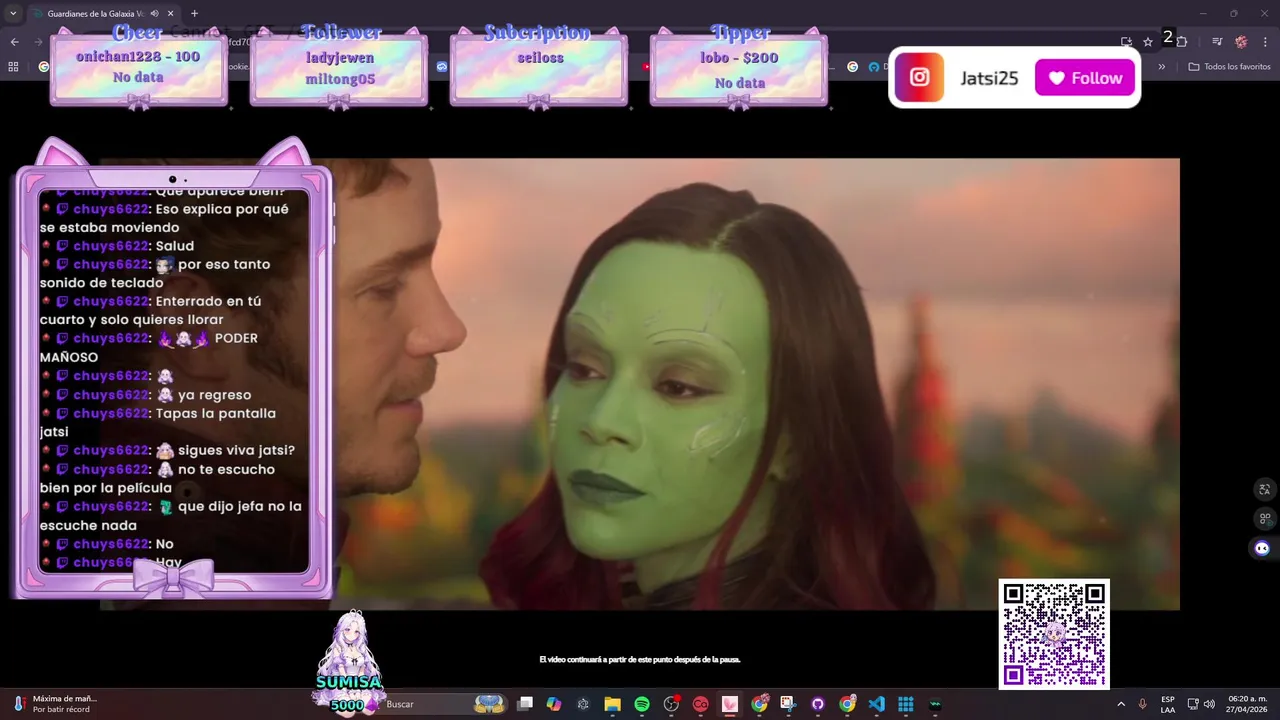
Task: Close the Guardianes de la Galaxia tab
Action: [170, 14]
